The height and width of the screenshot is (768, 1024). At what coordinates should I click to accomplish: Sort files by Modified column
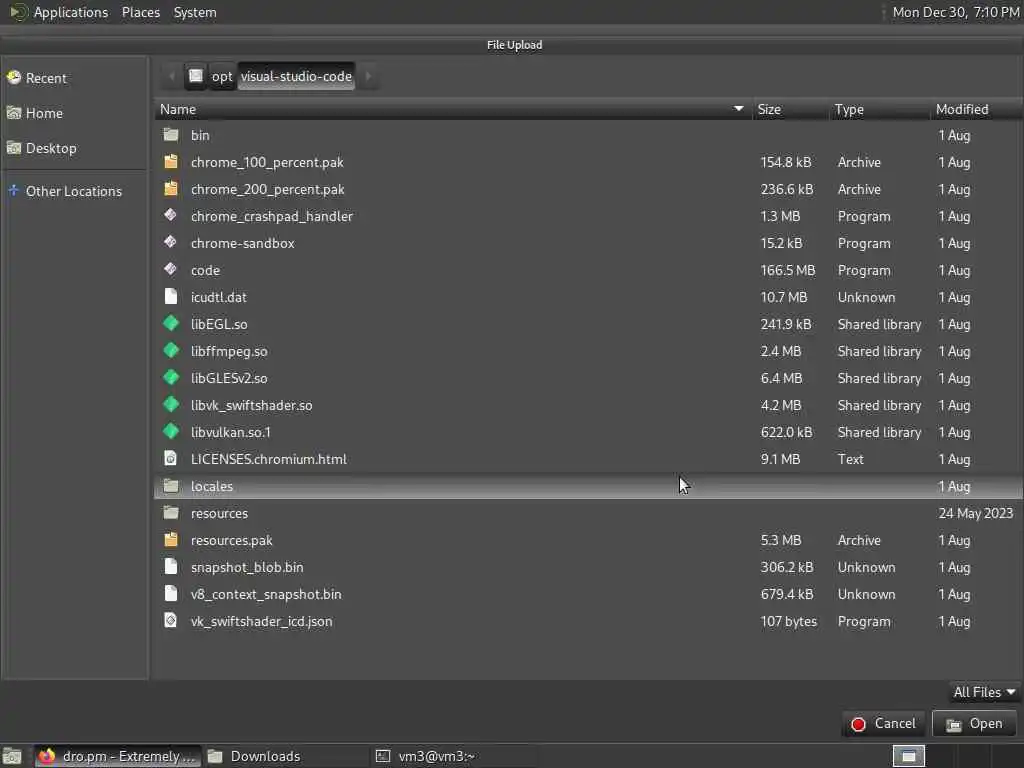pyautogui.click(x=976, y=109)
